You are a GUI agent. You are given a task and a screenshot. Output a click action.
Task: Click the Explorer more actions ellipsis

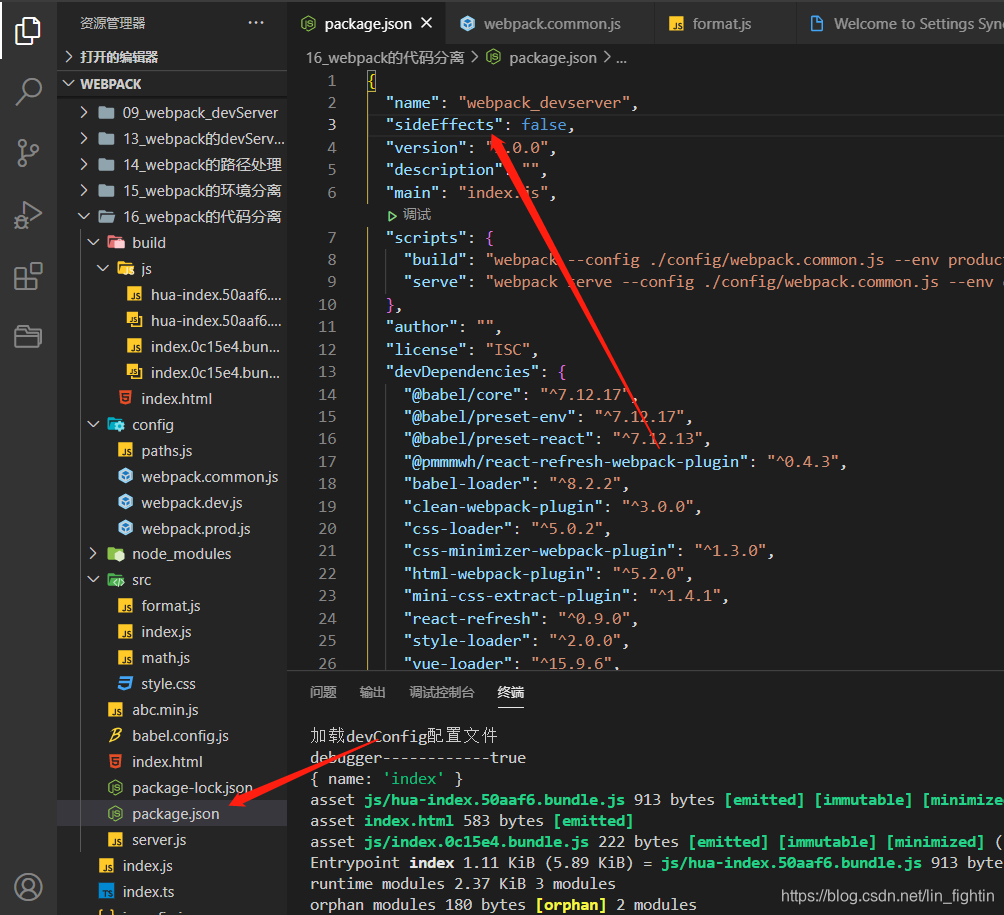(256, 23)
